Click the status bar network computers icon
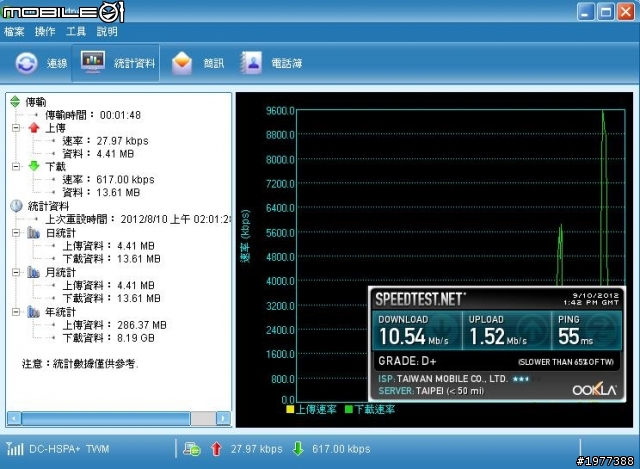The height and width of the screenshot is (469, 640). 191,449
